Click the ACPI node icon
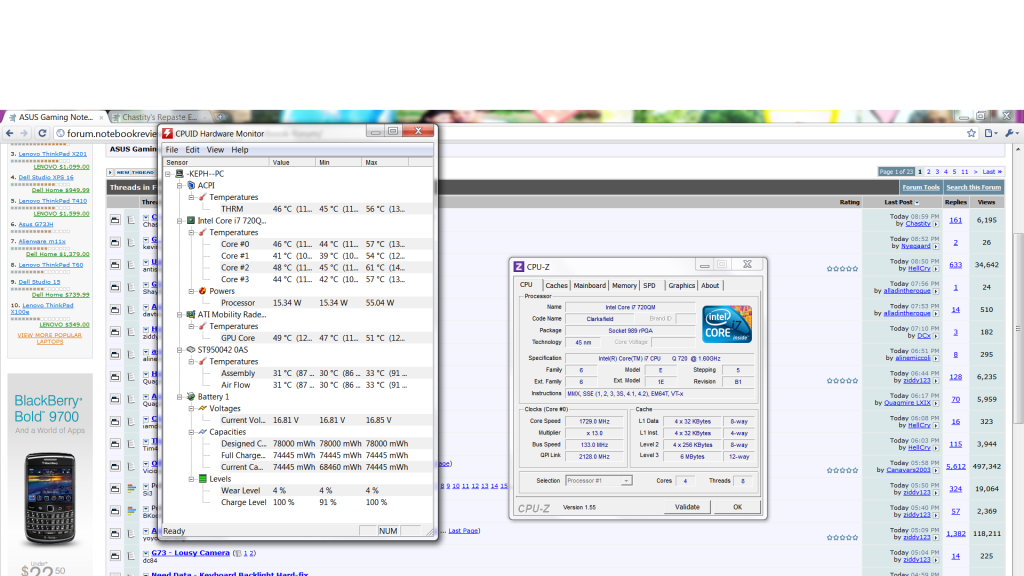The height and width of the screenshot is (576, 1024). click(191, 185)
